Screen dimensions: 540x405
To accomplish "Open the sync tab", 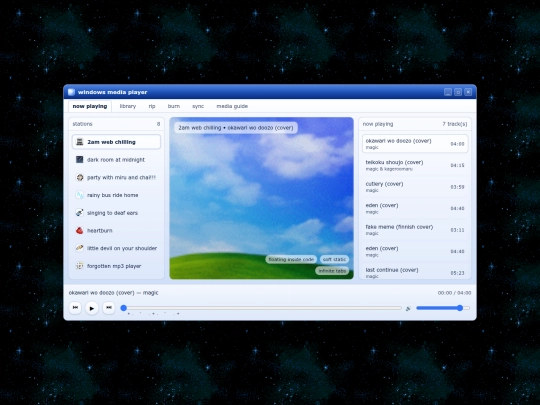I will (198, 106).
